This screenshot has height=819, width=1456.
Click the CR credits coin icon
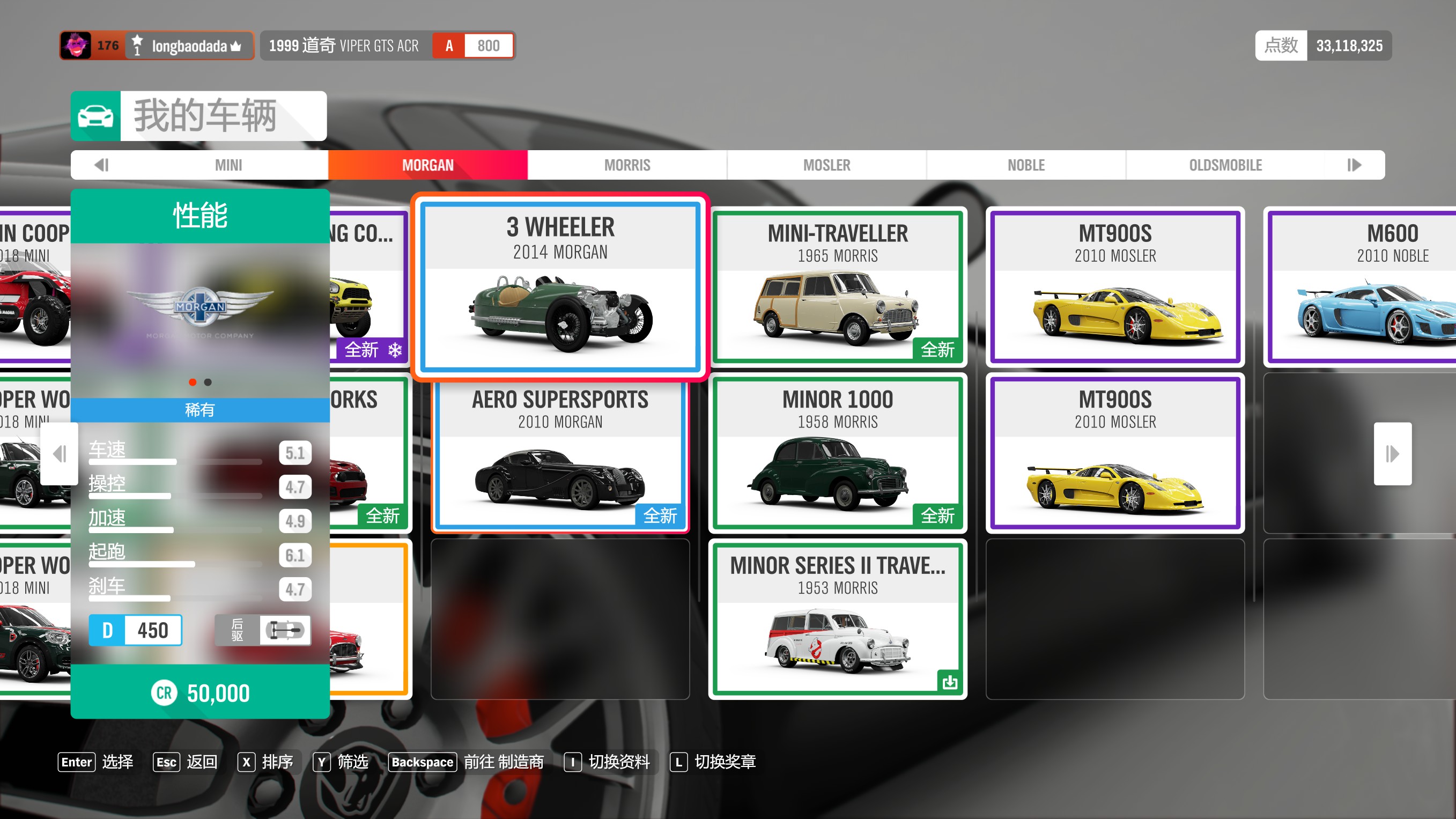[164, 693]
